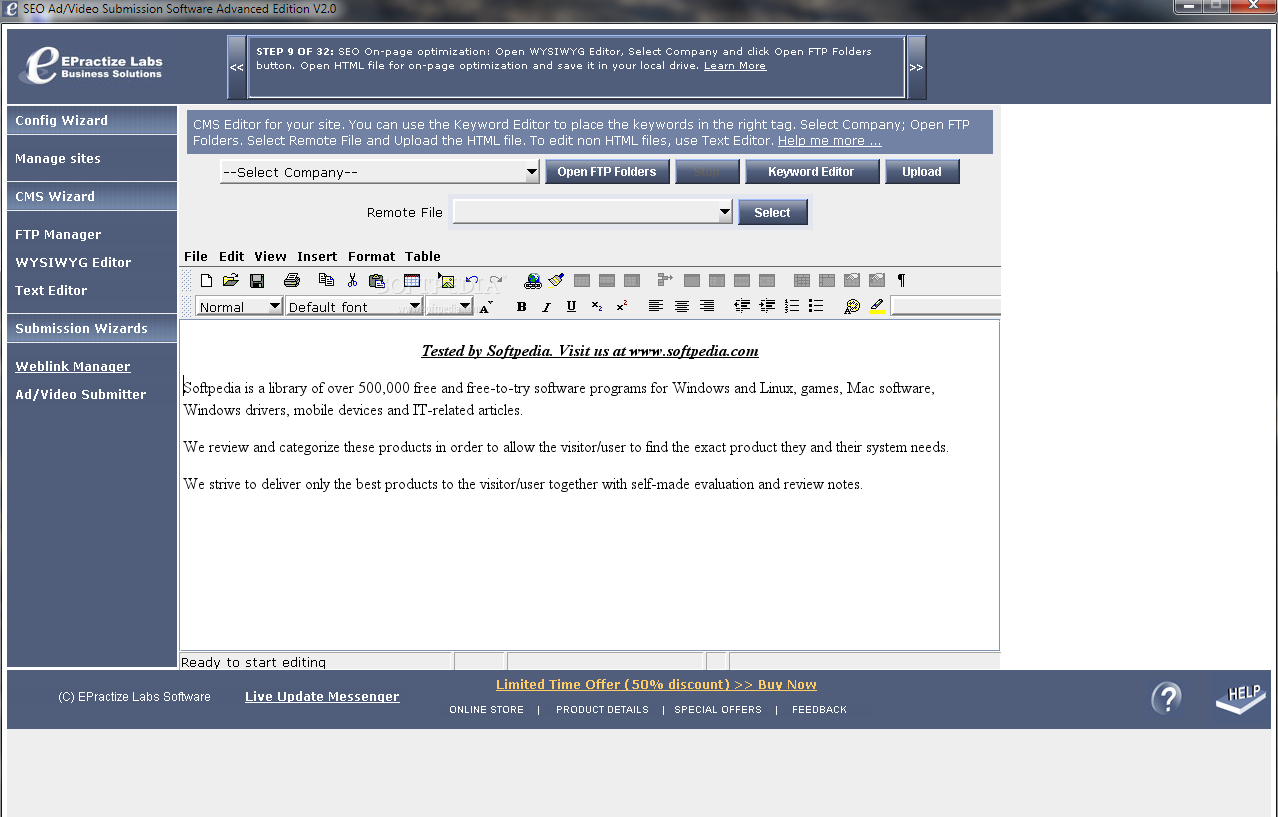Open the View menu
The height and width of the screenshot is (817, 1278).
(x=271, y=257)
